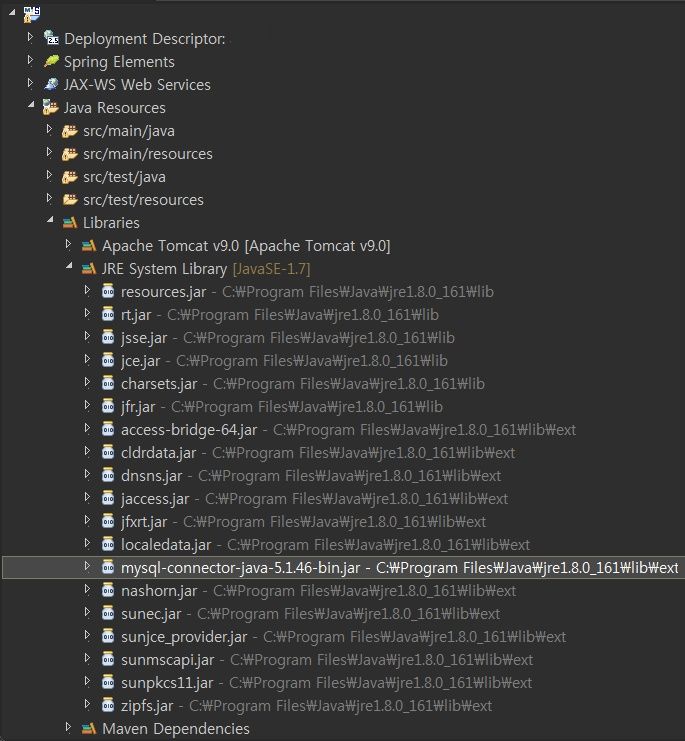Select the Java Resources label
Viewport: 685px width, 741px height.
click(115, 108)
